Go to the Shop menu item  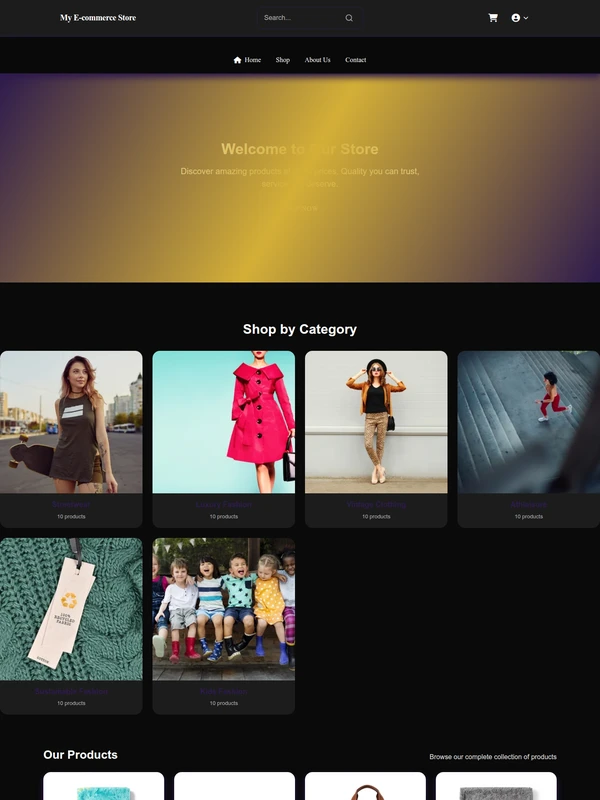283,60
